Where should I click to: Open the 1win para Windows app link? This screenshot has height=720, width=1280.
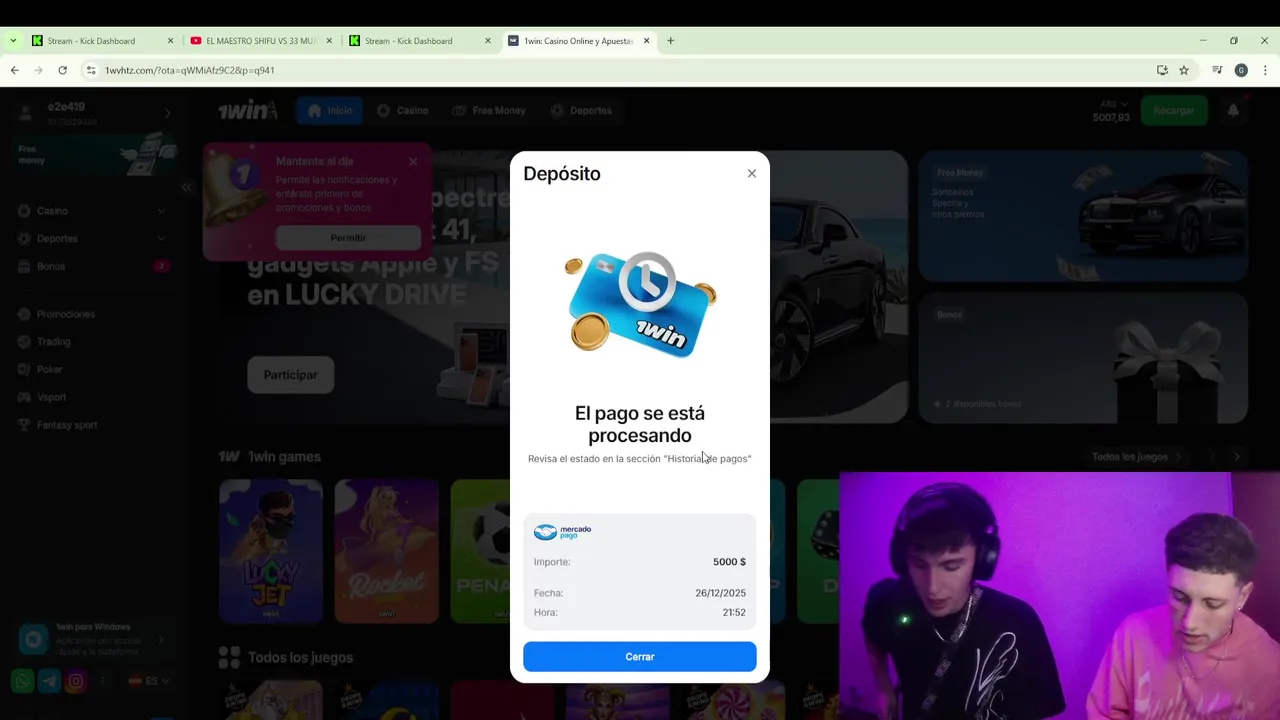click(95, 639)
